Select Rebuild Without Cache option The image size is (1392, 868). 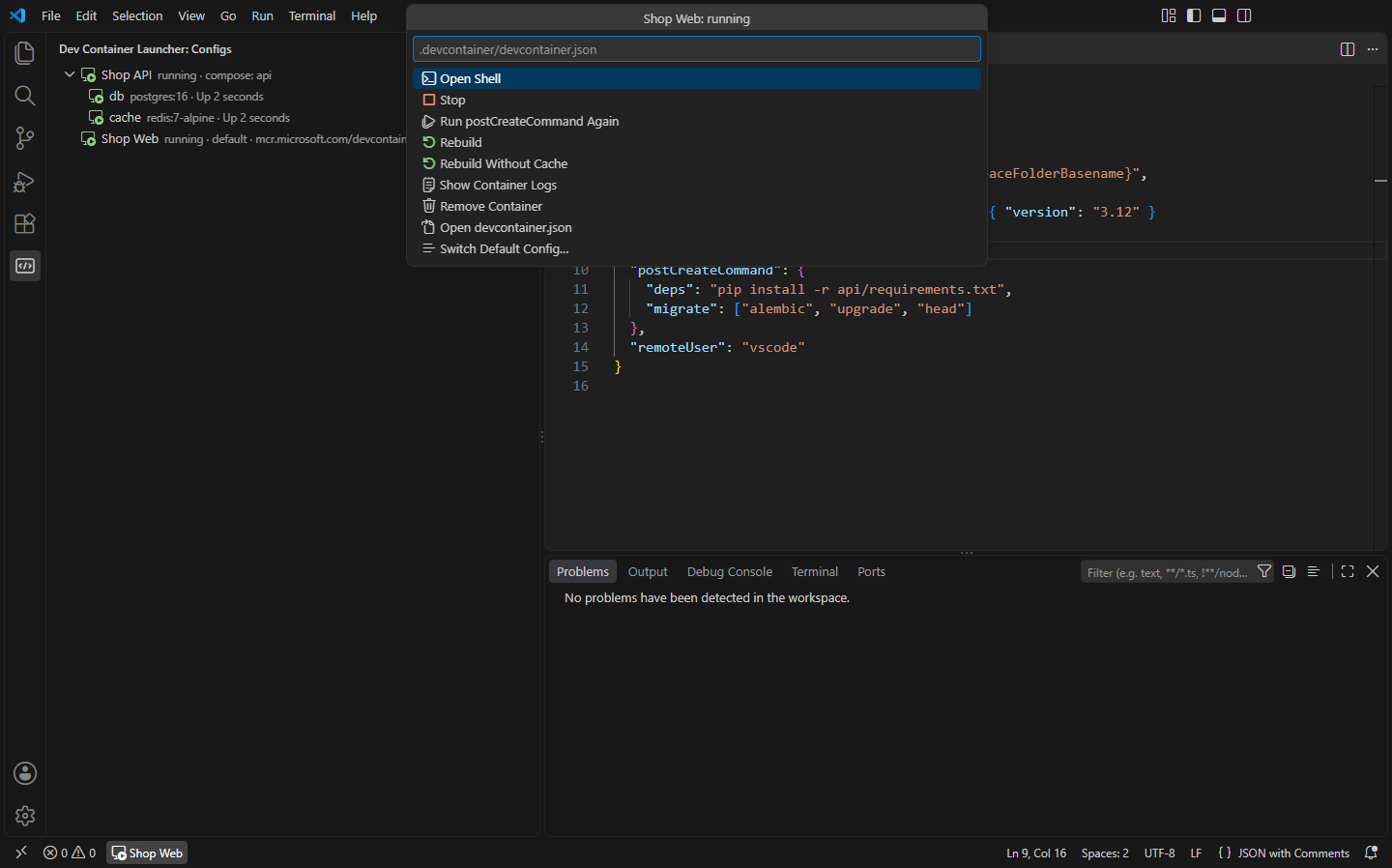[x=697, y=163]
